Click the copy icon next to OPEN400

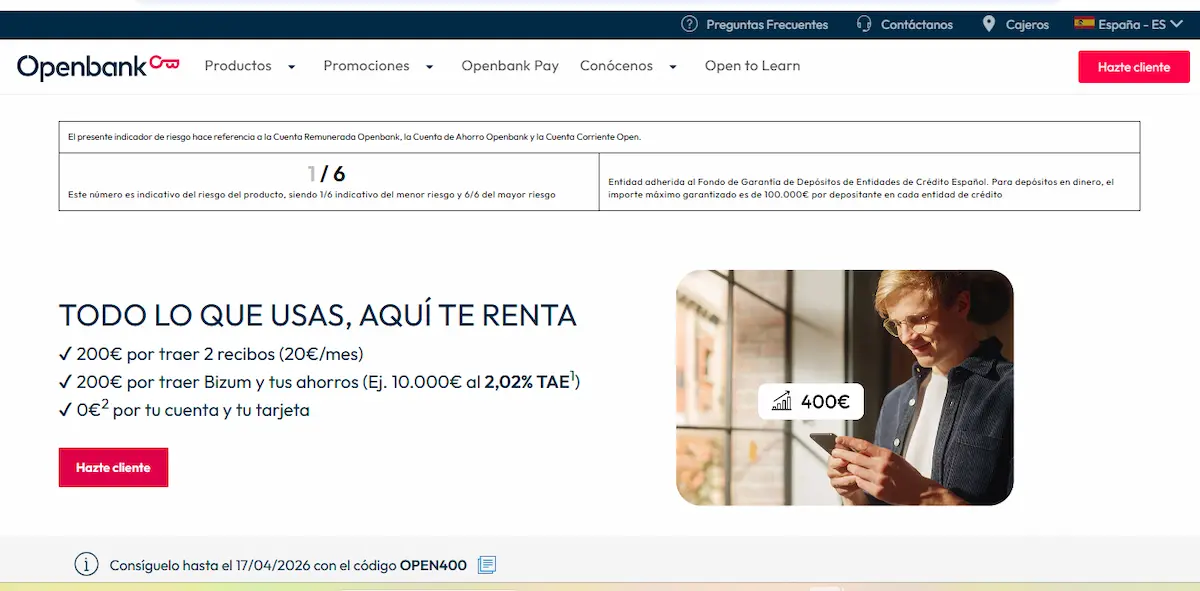487,565
